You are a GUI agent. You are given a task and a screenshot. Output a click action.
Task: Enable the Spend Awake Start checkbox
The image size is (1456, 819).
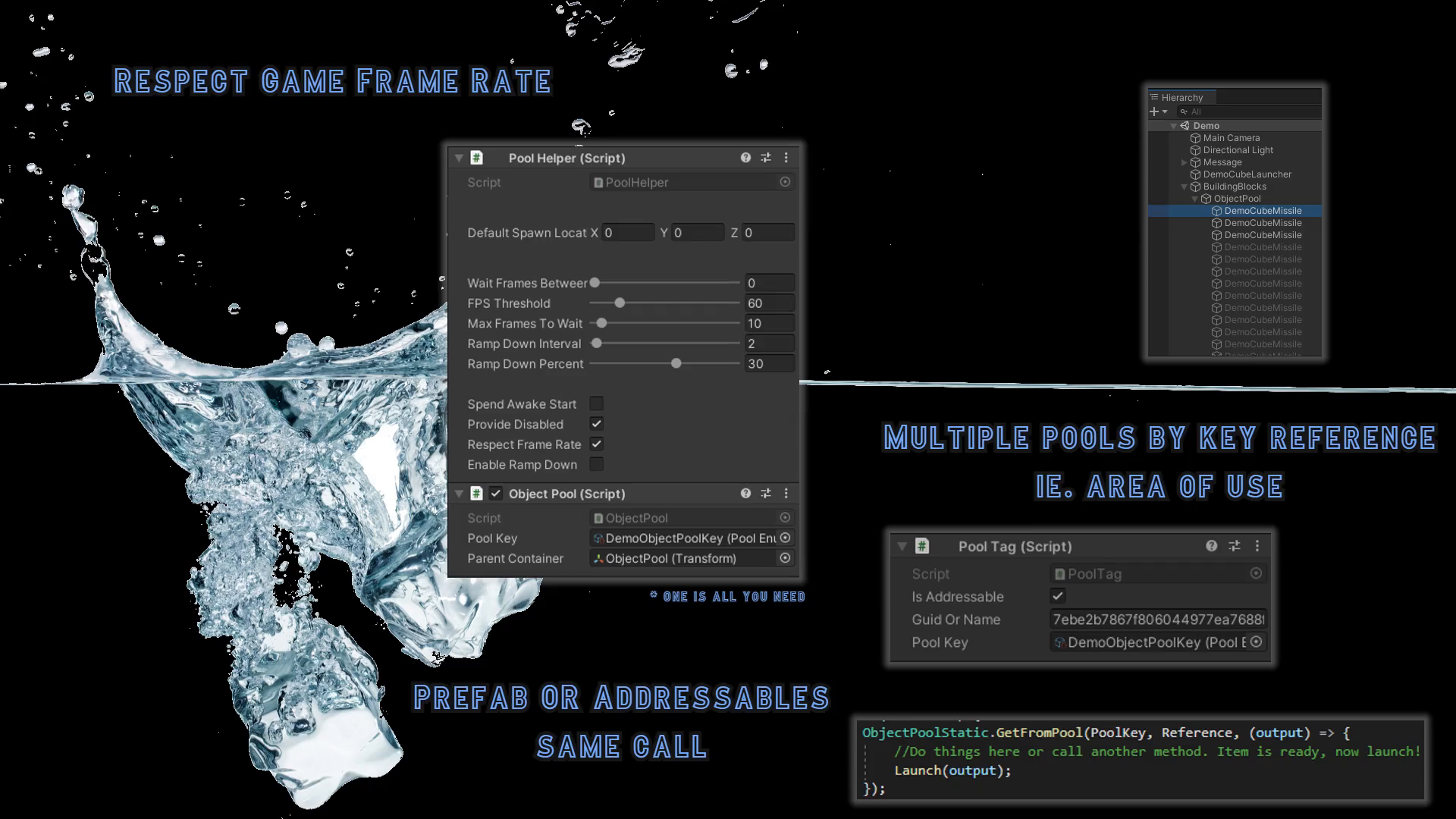[x=597, y=404]
